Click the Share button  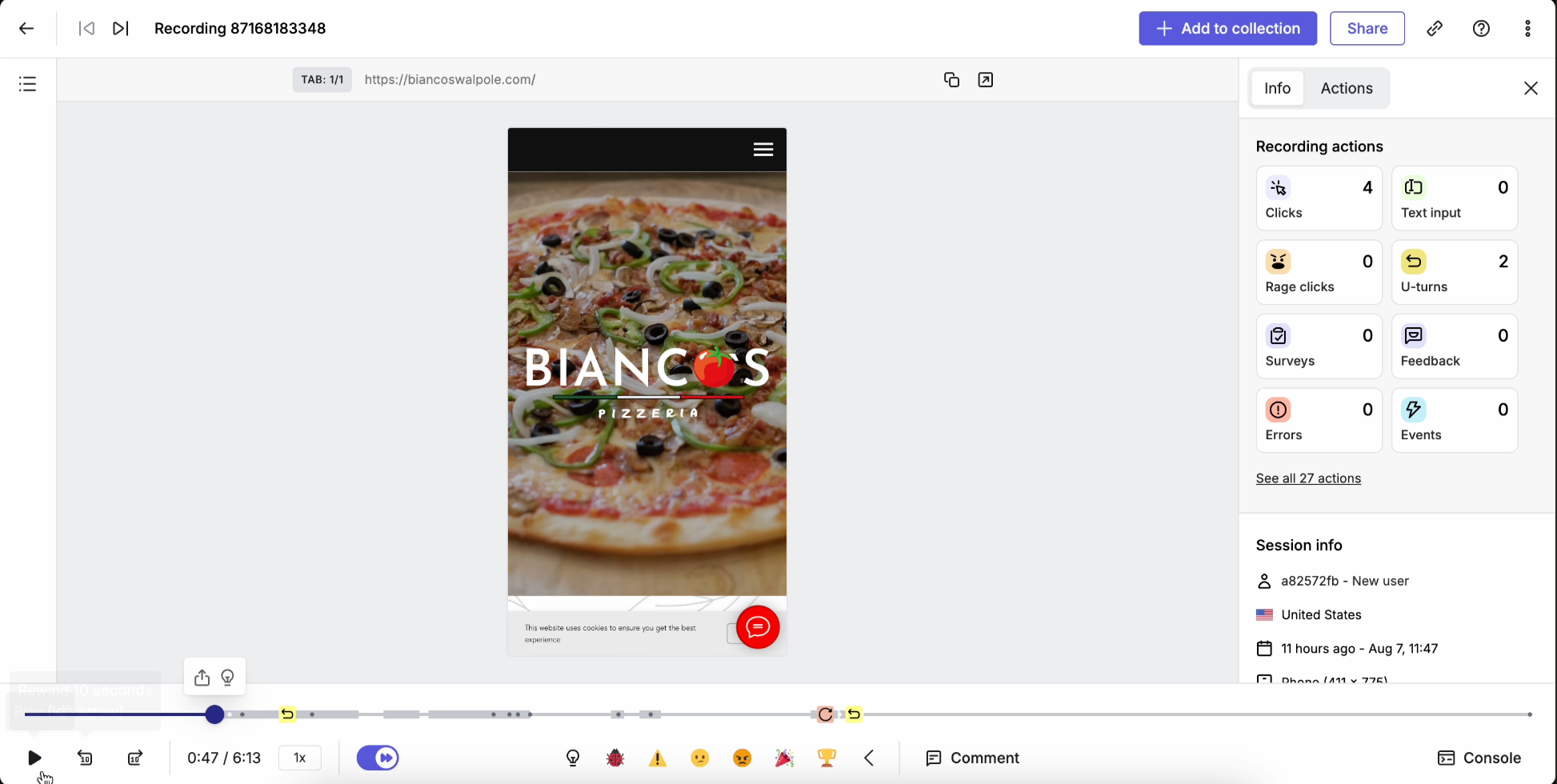pyautogui.click(x=1367, y=29)
